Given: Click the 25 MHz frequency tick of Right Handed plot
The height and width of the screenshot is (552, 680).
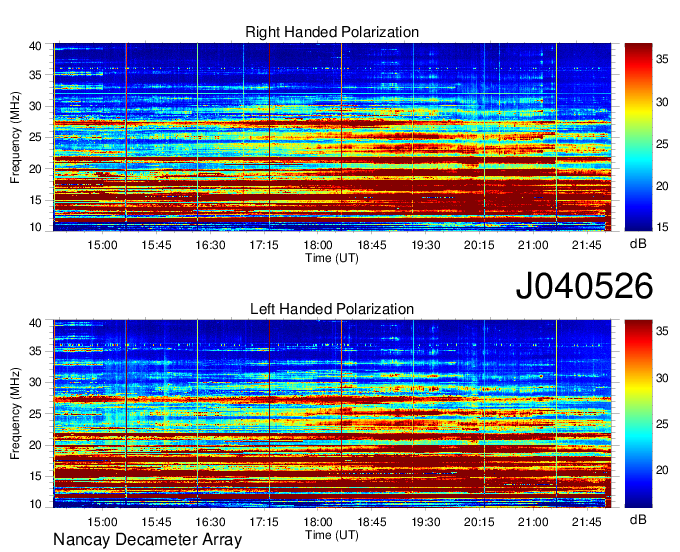Looking at the screenshot, I should [x=36, y=137].
